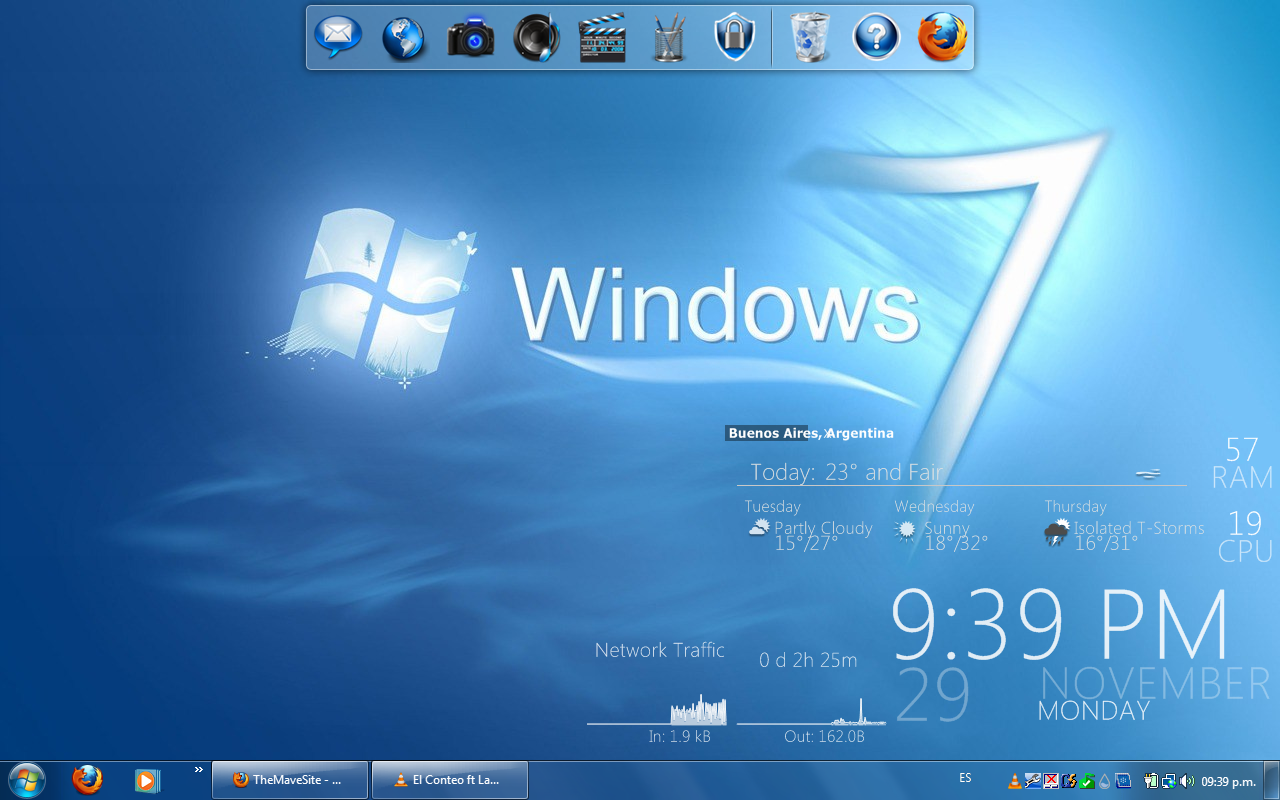
Task: Expand the Quick Launch overflow chevron
Action: click(x=198, y=770)
